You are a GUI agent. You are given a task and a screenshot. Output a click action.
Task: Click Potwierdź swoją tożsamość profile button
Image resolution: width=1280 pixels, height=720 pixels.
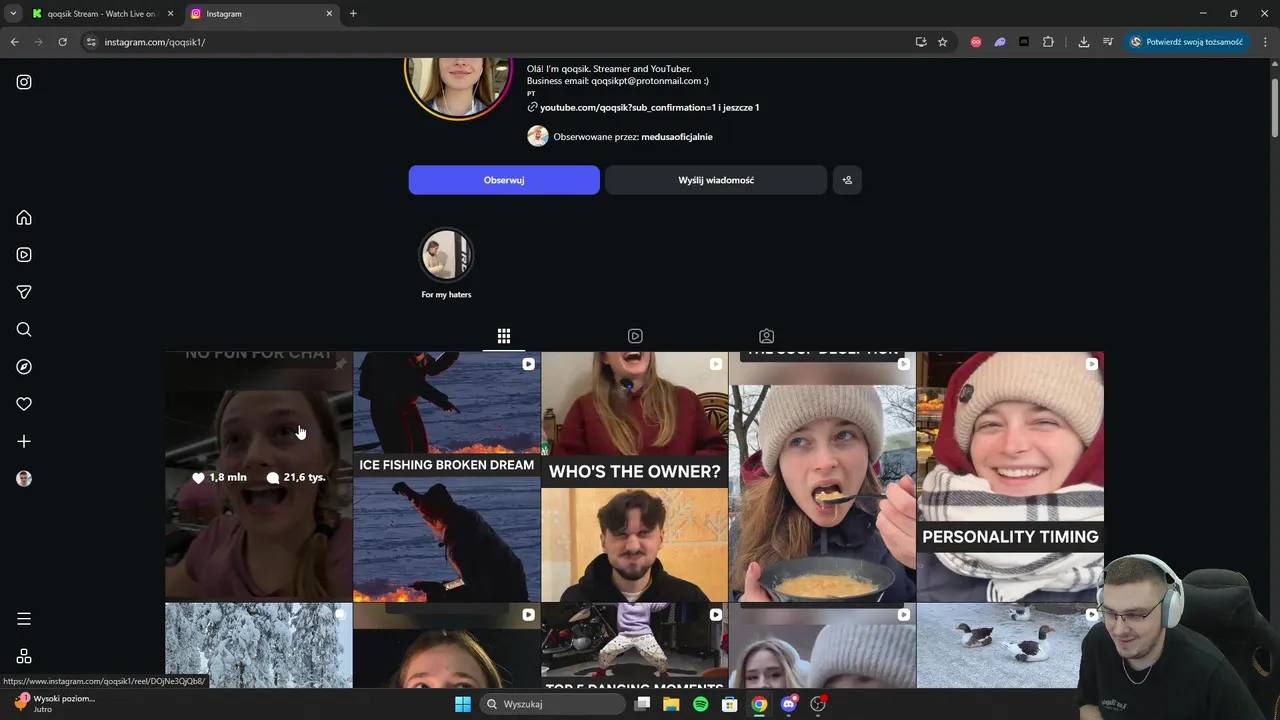1187,42
